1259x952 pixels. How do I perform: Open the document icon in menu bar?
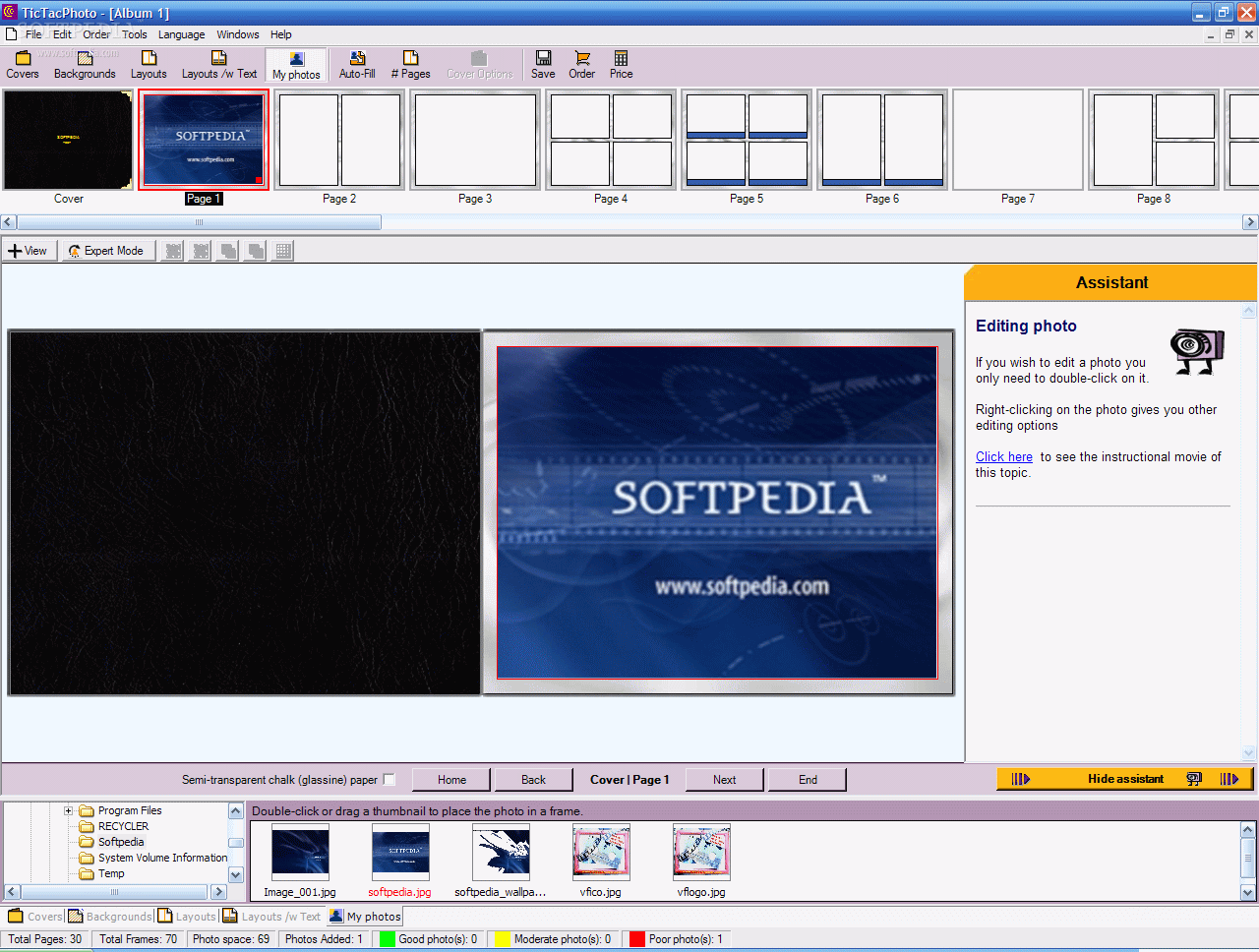pos(11,34)
